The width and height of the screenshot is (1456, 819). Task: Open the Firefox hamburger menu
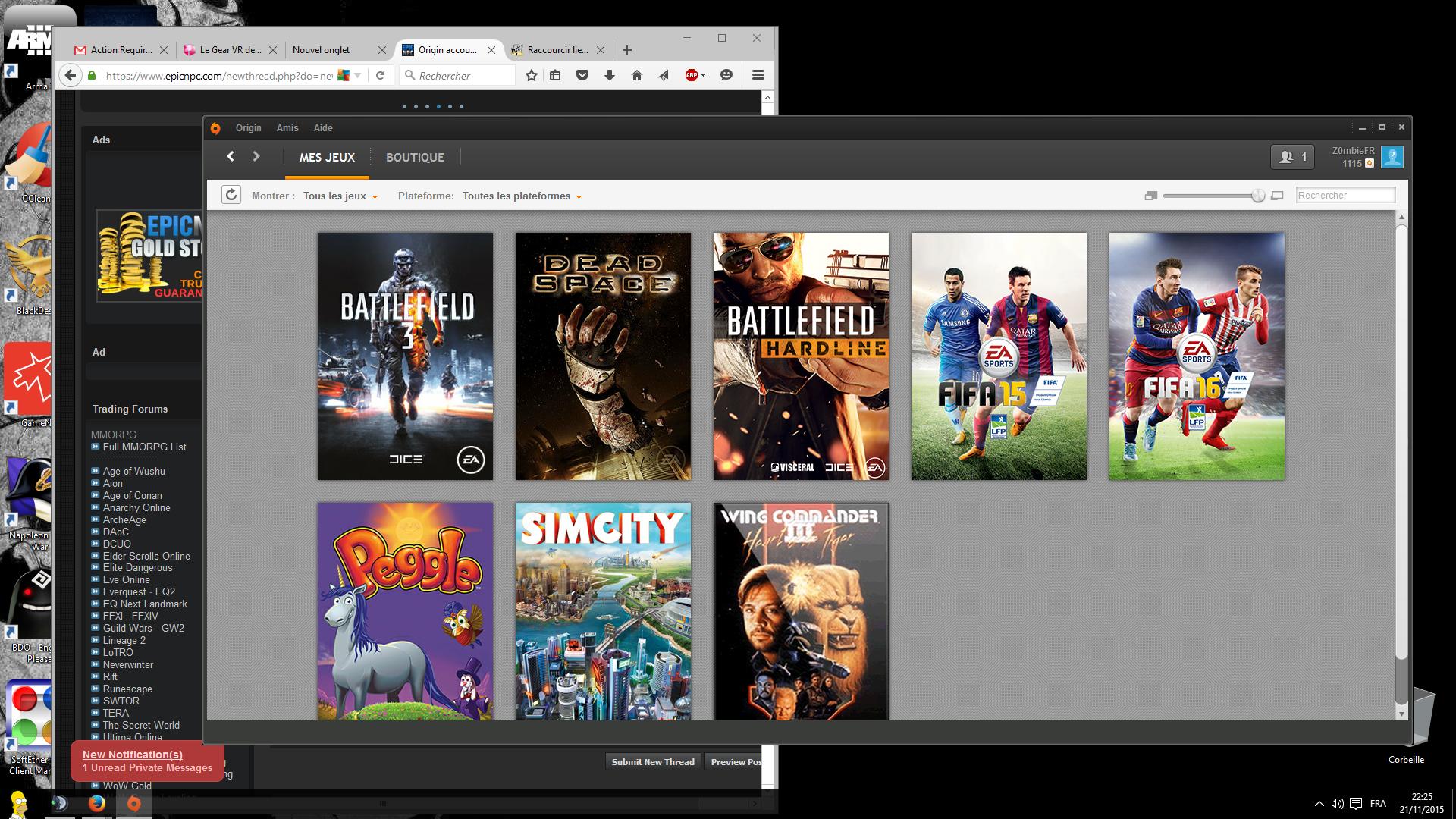[x=758, y=75]
